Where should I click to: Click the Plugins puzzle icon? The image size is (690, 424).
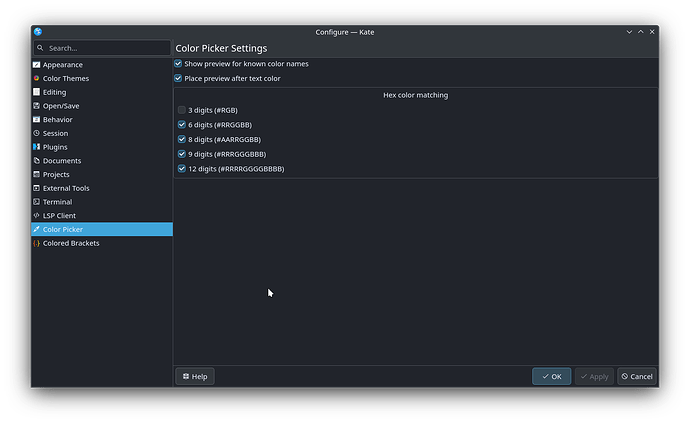pyautogui.click(x=37, y=146)
